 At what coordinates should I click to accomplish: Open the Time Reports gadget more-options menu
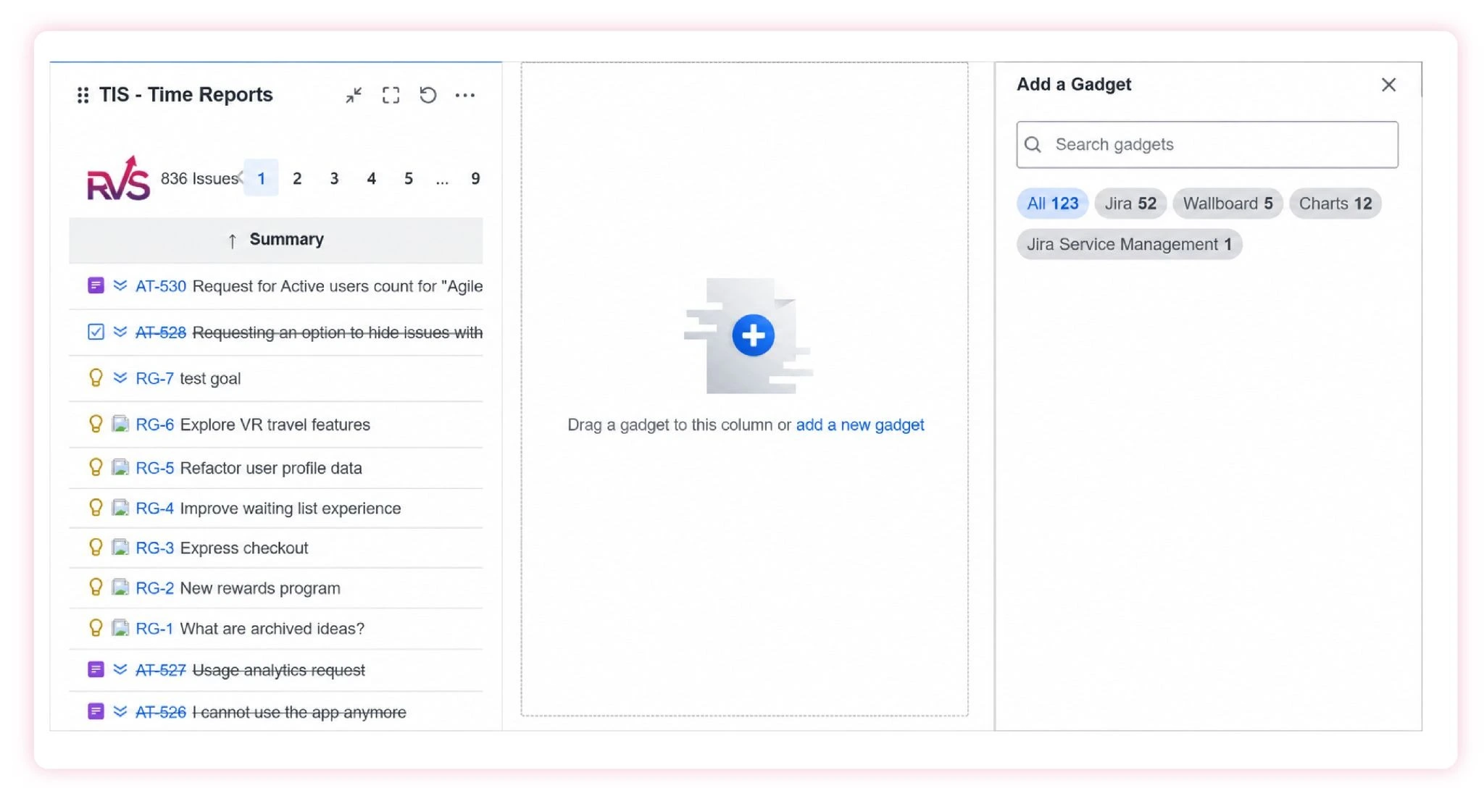[x=465, y=95]
